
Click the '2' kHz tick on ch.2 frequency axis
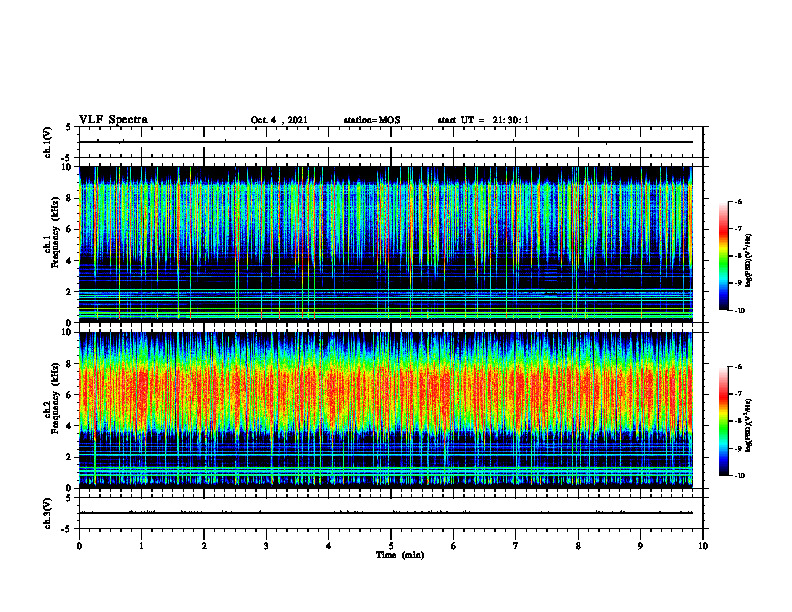(70, 457)
